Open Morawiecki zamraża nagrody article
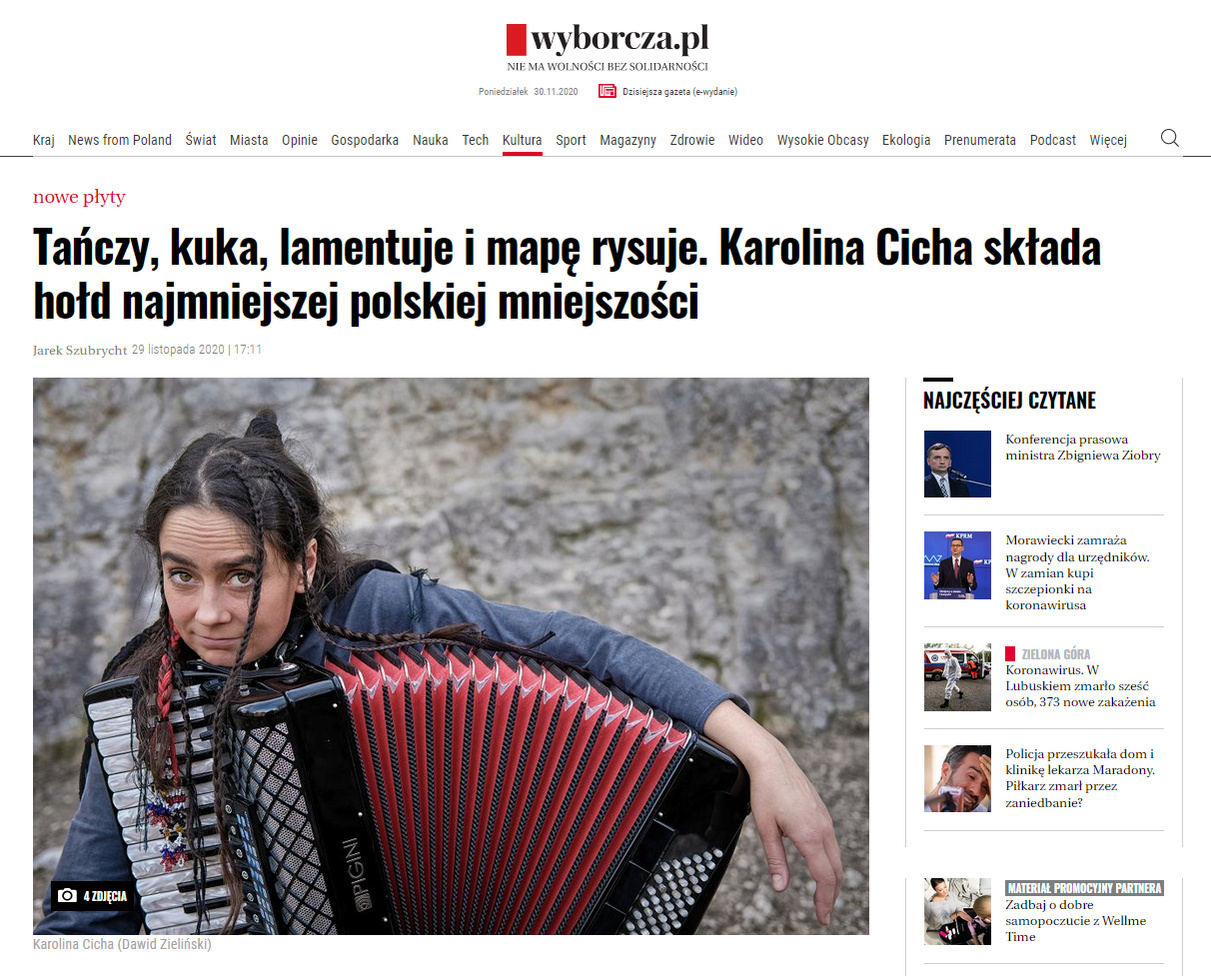 tap(1077, 573)
